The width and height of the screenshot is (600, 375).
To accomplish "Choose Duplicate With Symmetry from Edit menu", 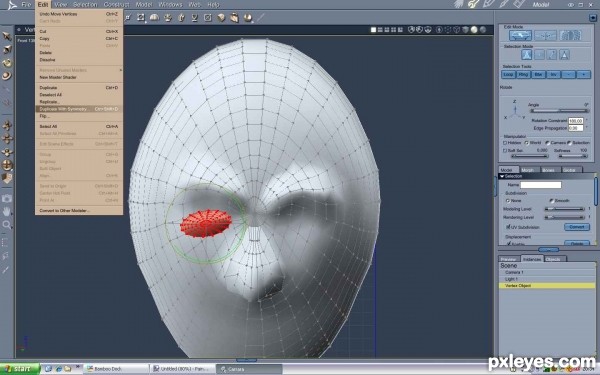I will pos(79,109).
